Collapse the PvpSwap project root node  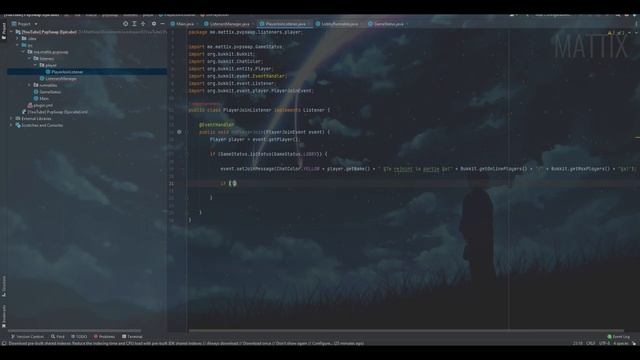(11, 31)
